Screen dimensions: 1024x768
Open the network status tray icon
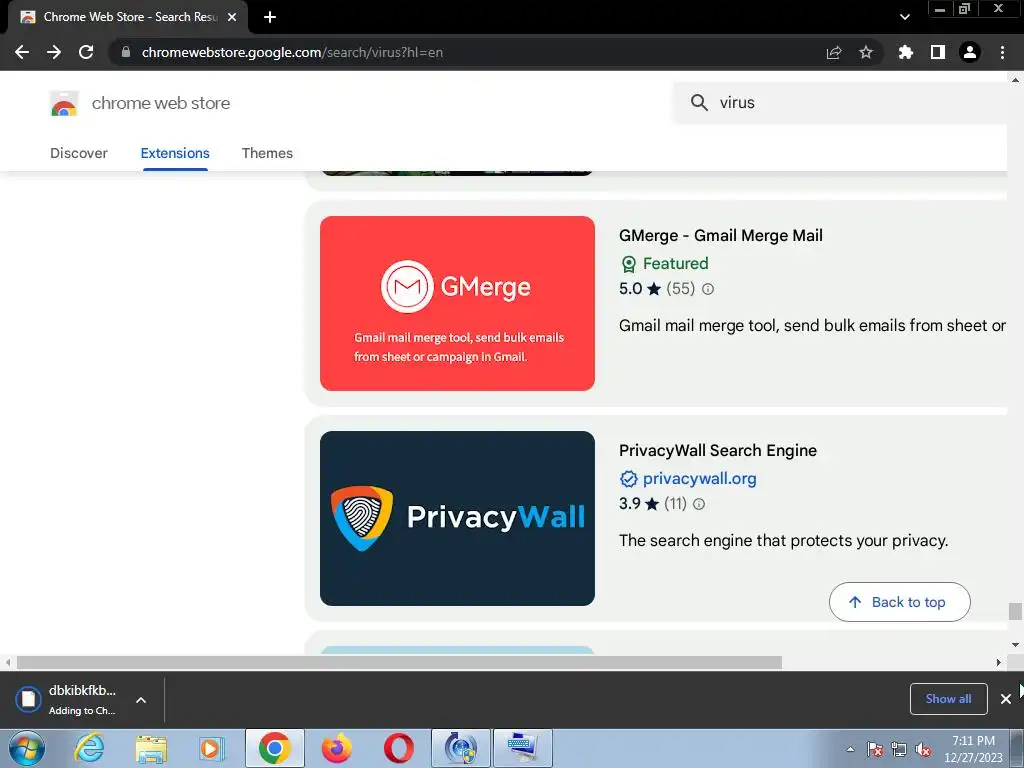(x=899, y=749)
